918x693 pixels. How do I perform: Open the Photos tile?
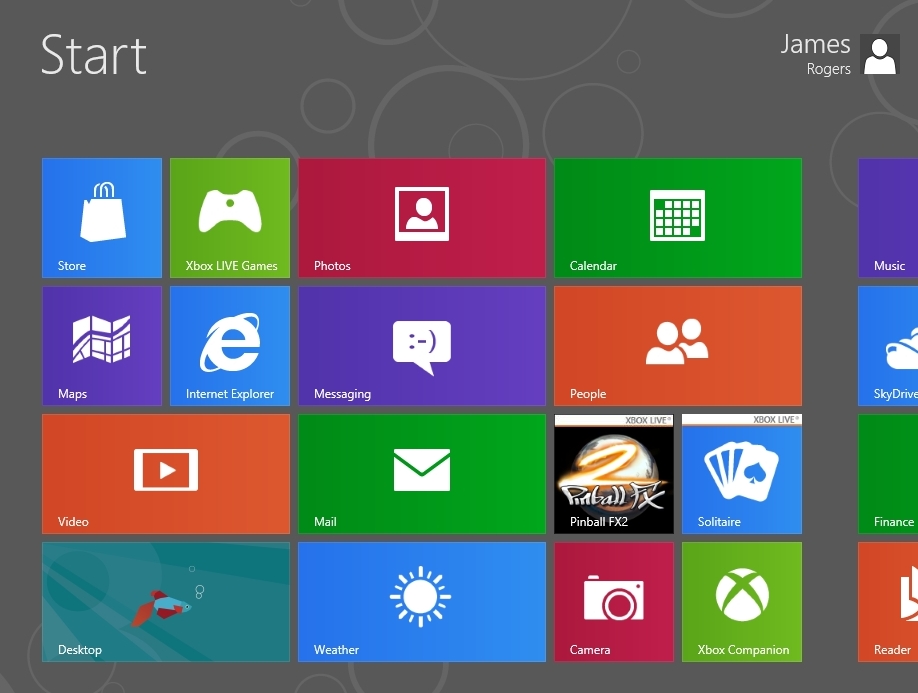422,218
